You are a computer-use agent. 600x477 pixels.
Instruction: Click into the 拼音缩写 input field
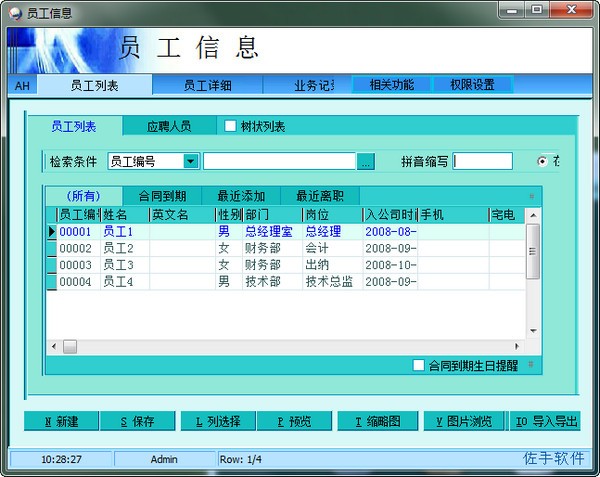coord(482,161)
